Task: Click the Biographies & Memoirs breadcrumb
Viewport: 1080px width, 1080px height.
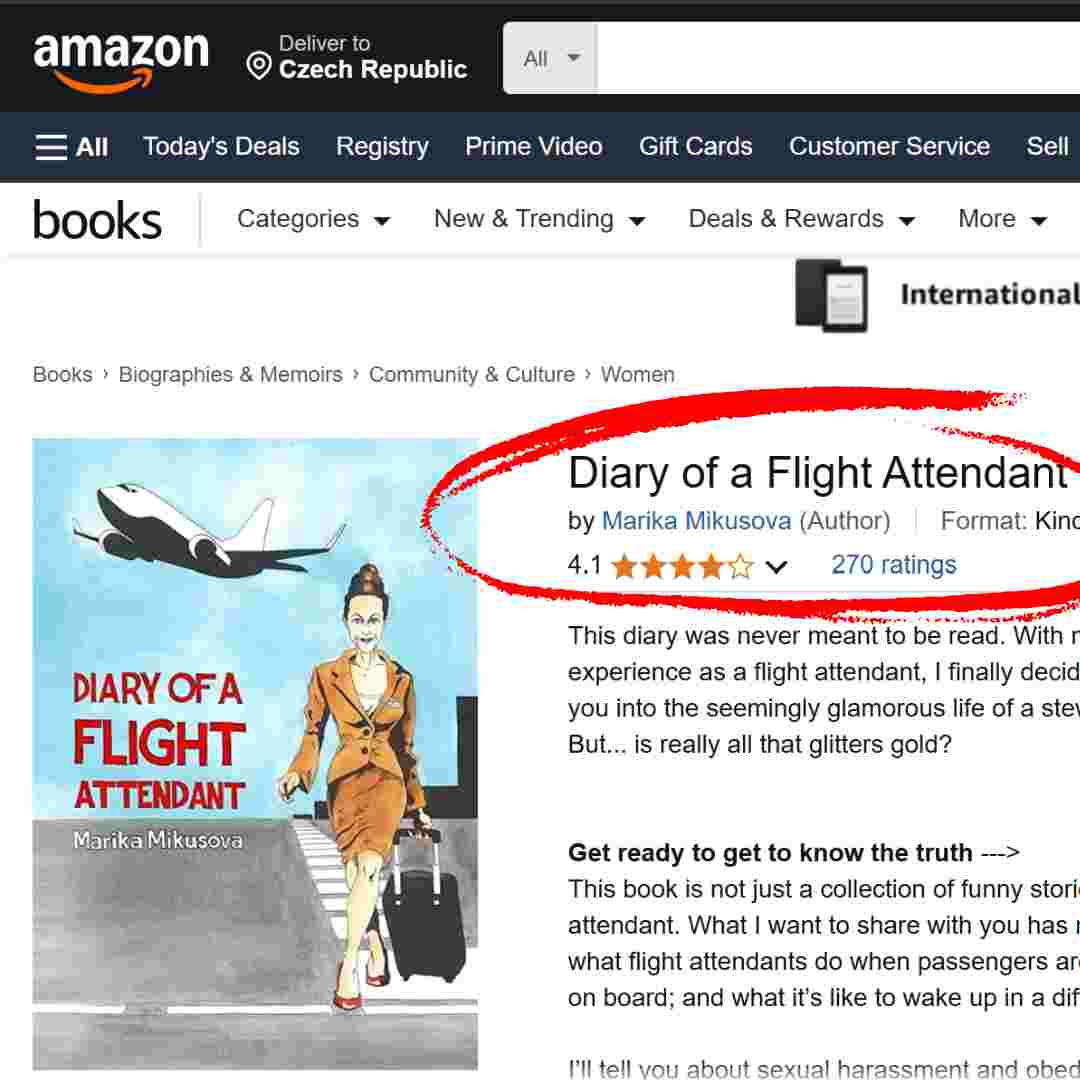Action: click(231, 375)
